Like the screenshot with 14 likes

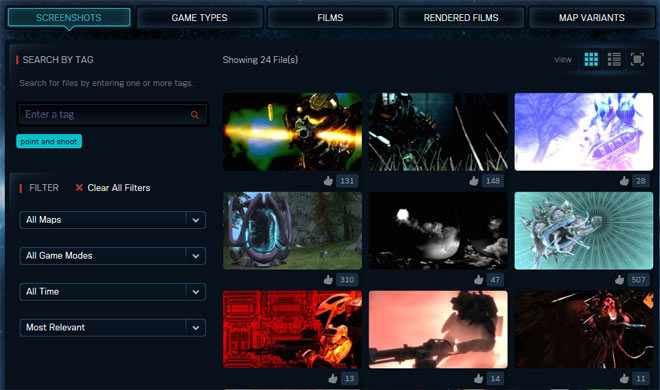[479, 379]
